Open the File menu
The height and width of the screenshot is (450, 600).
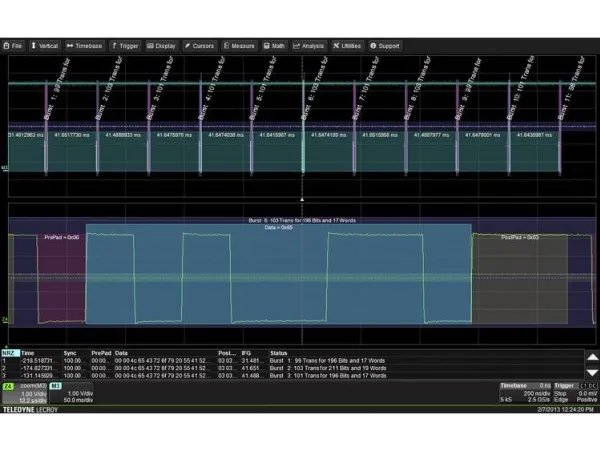15,45
